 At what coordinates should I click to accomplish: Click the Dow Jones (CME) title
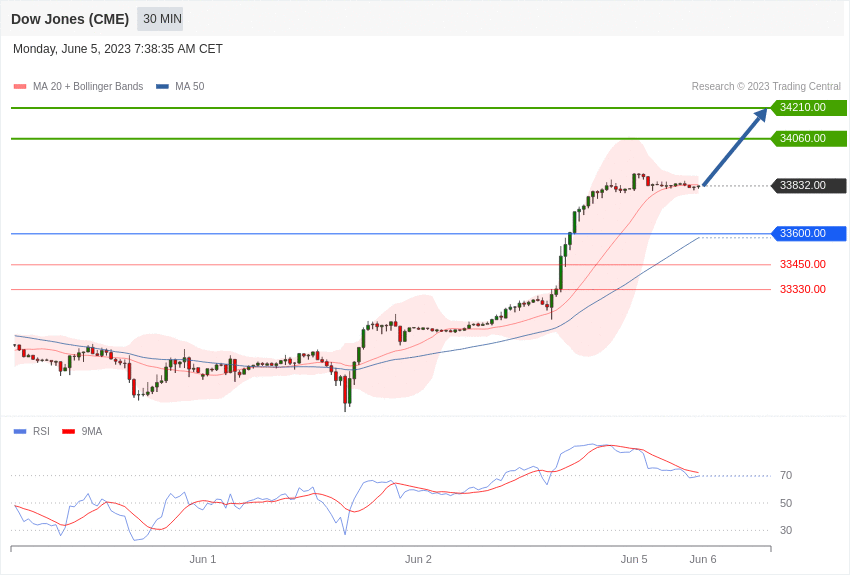[70, 19]
